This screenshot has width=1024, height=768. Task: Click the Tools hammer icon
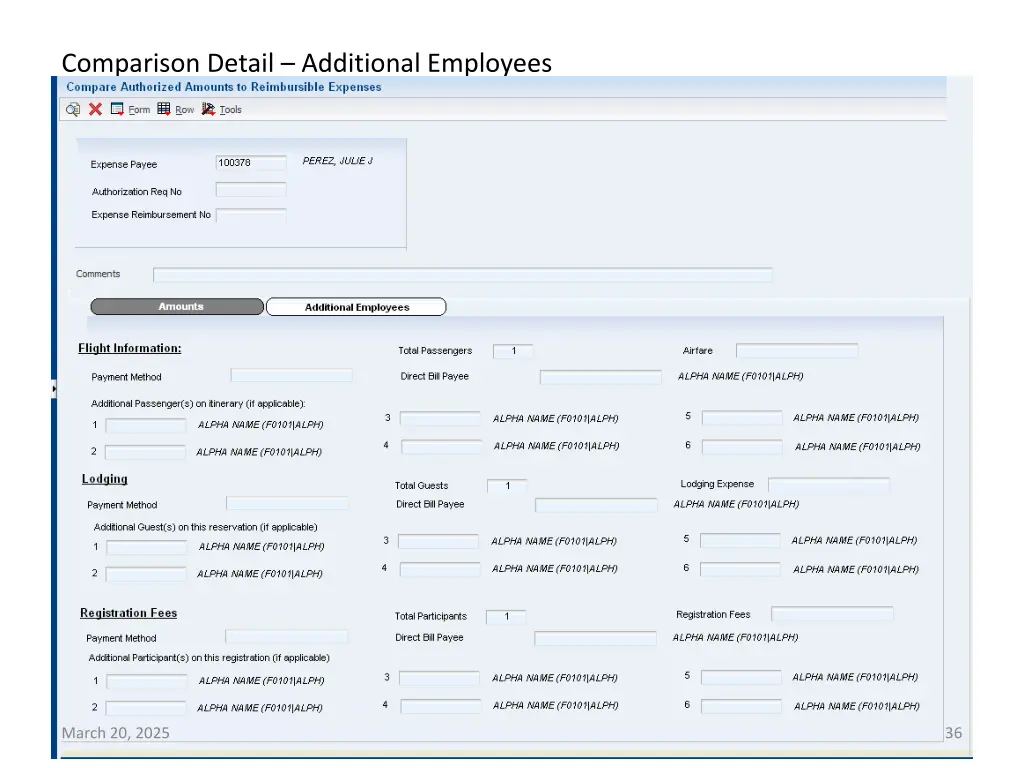[x=208, y=109]
